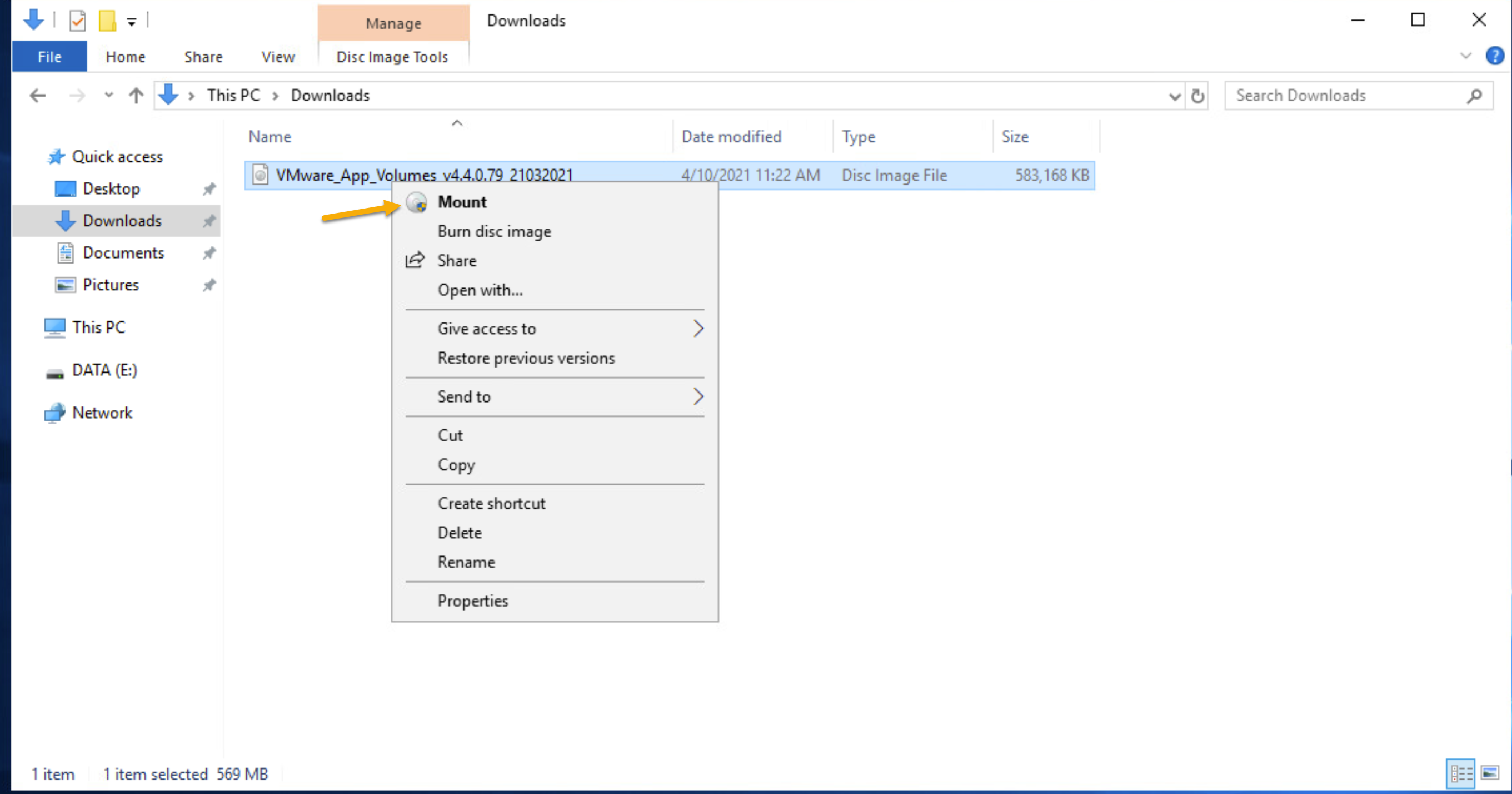The height and width of the screenshot is (794, 1512).
Task: Sort by Date modified column
Action: click(x=753, y=136)
